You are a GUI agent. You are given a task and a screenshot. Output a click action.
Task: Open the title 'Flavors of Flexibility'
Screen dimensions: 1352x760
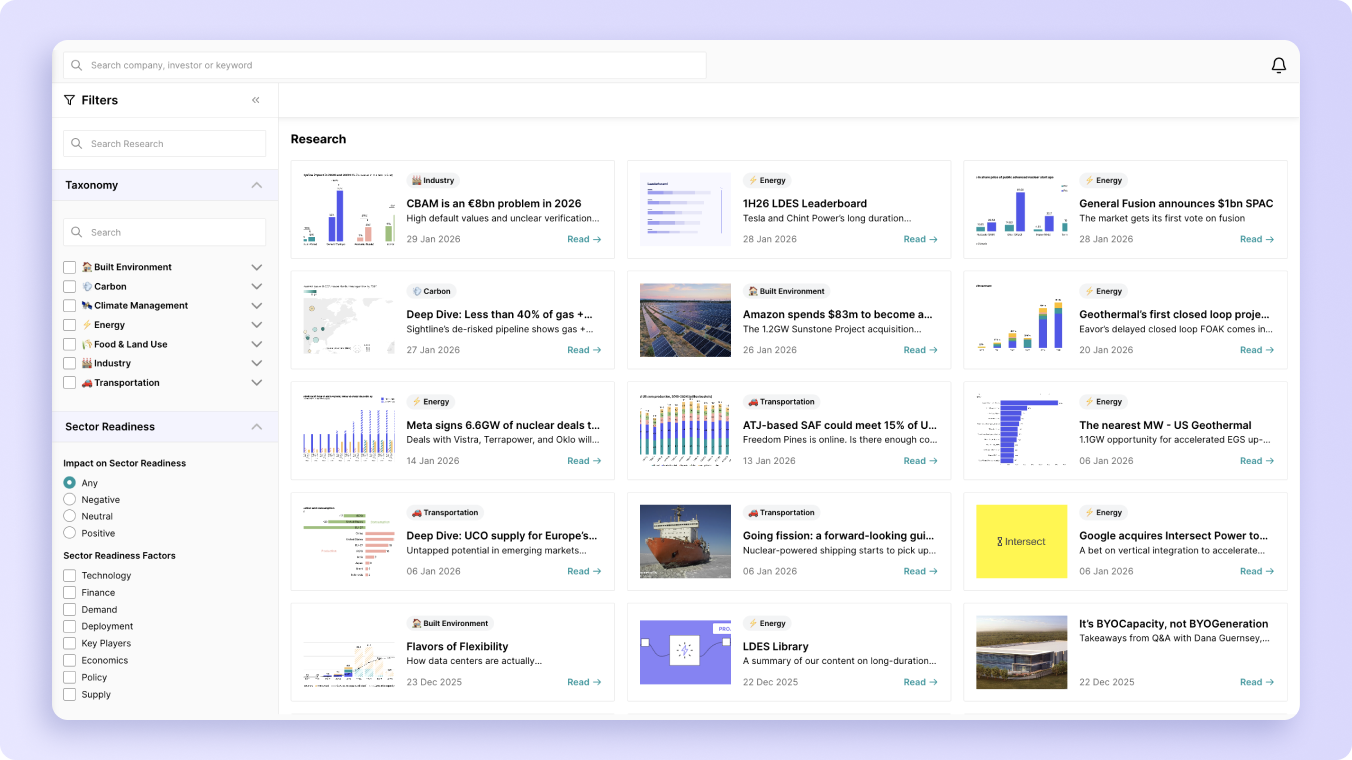(457, 647)
